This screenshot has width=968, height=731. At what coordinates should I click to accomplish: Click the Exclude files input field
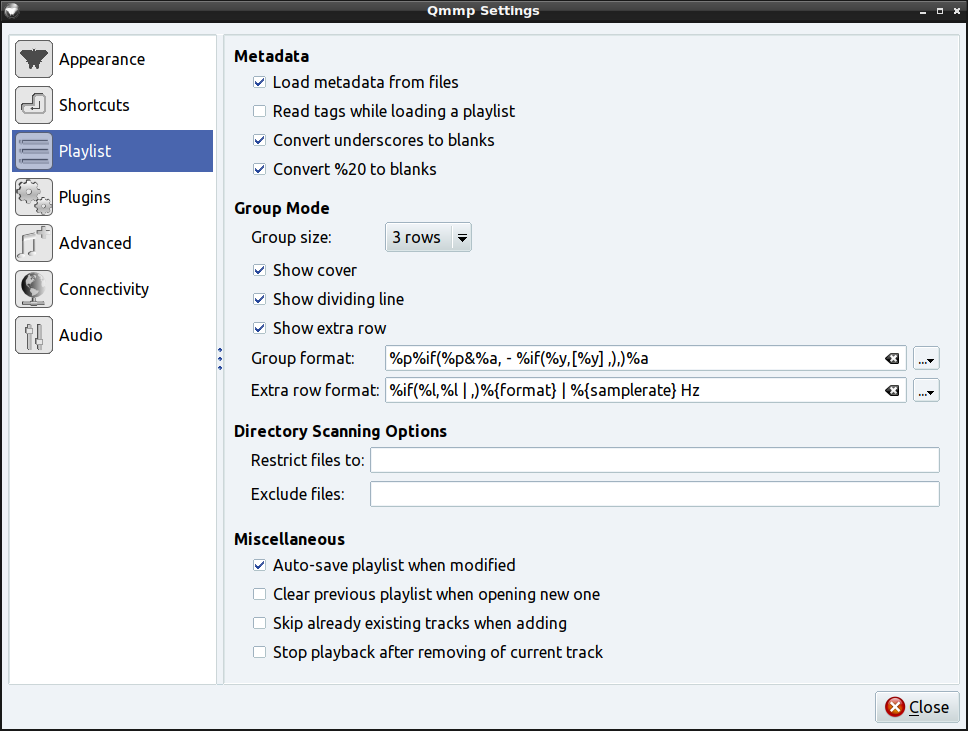point(654,494)
